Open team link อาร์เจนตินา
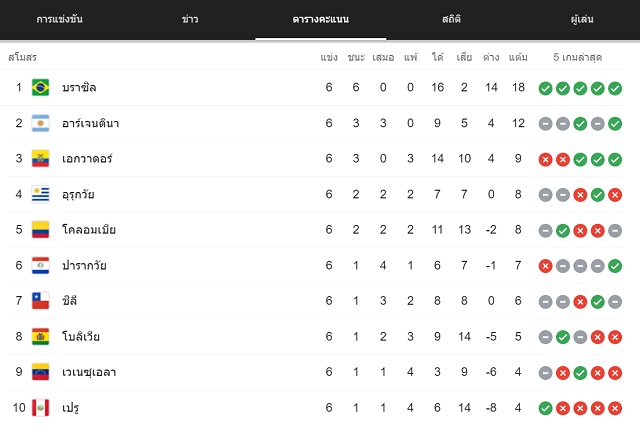 pos(91,123)
